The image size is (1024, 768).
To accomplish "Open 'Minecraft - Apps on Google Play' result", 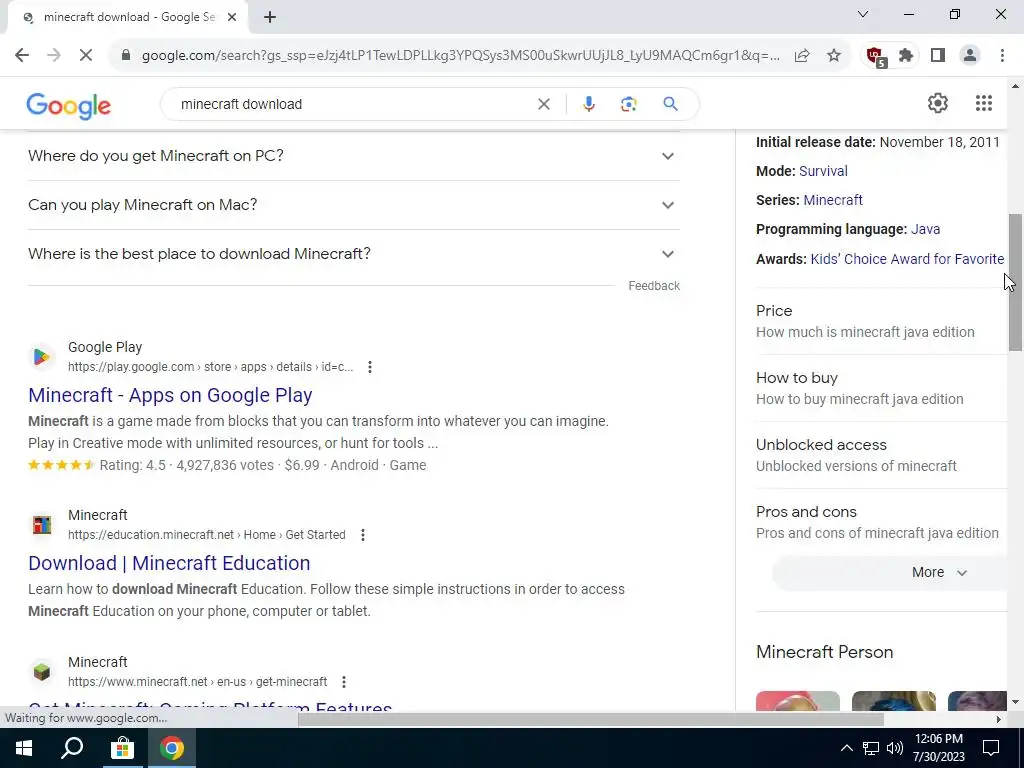I will [170, 395].
